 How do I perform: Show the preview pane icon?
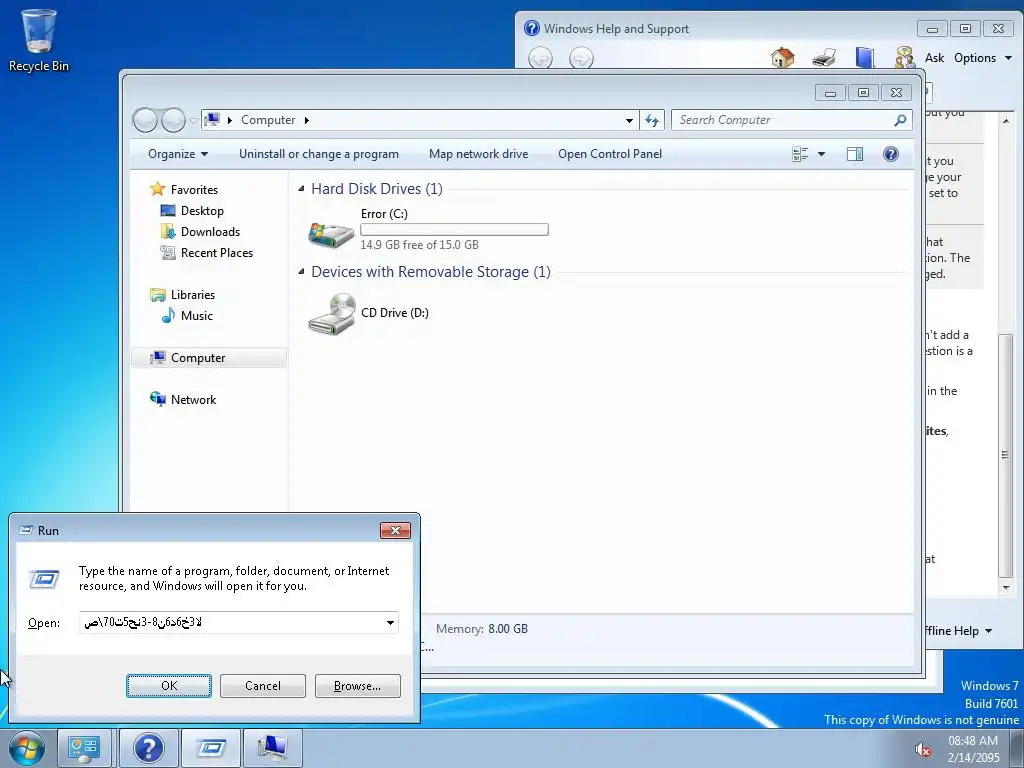coord(855,154)
